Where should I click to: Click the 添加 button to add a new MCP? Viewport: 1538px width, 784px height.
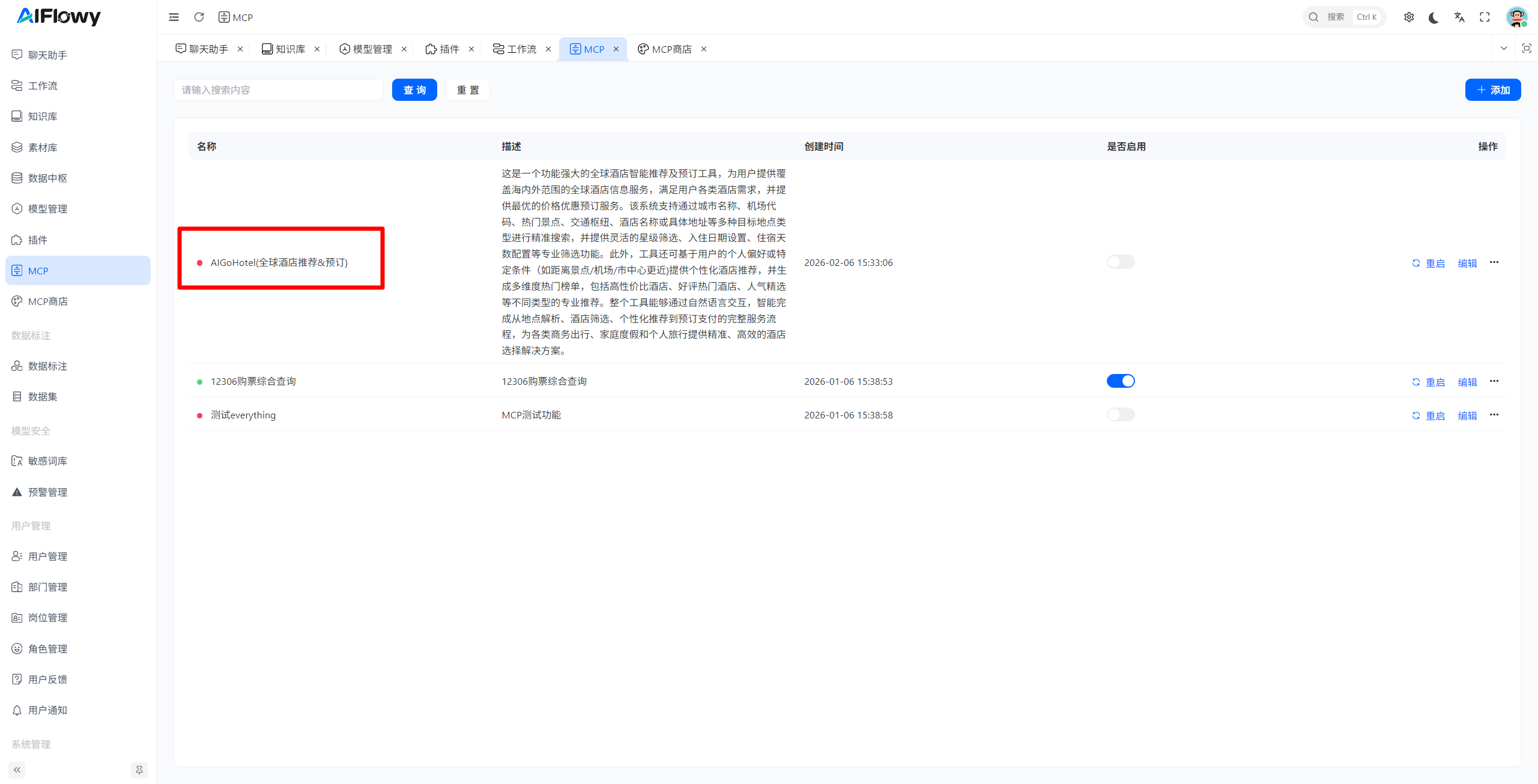[x=1494, y=89]
